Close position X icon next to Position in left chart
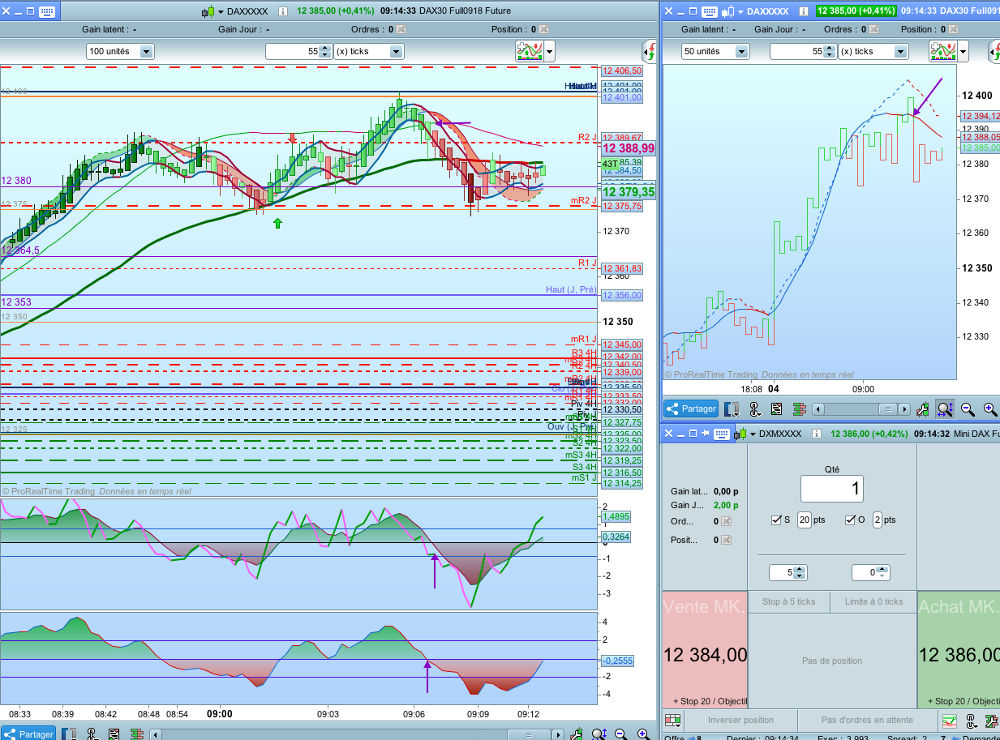The image size is (1000, 740). (543, 29)
